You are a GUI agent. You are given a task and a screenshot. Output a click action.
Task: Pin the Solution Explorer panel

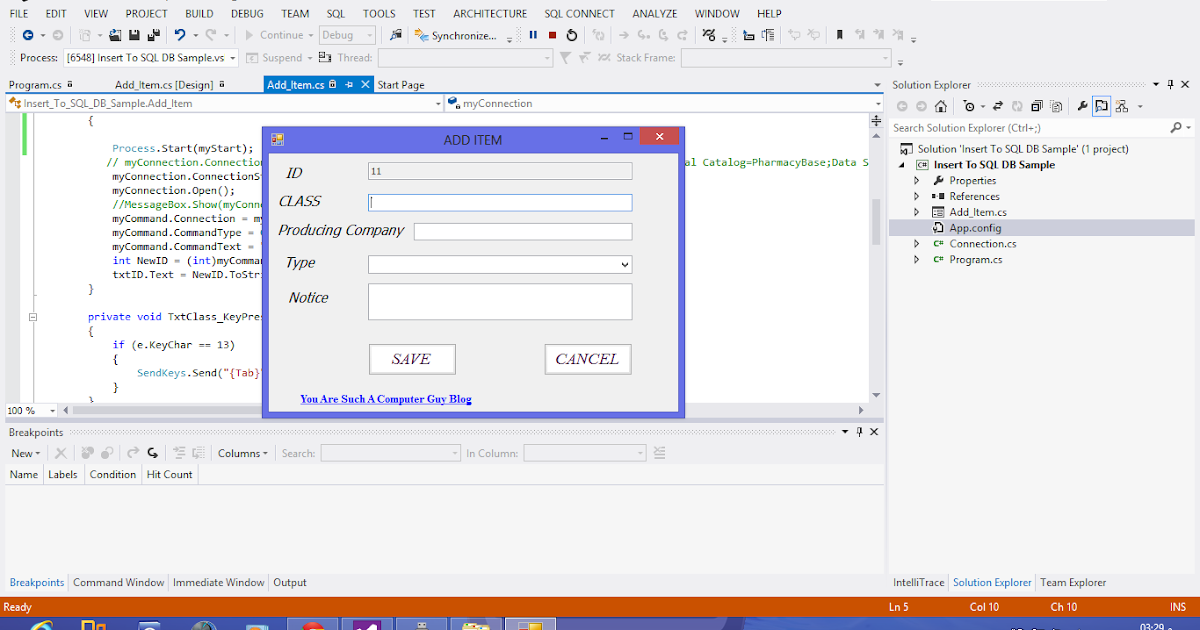click(1170, 85)
